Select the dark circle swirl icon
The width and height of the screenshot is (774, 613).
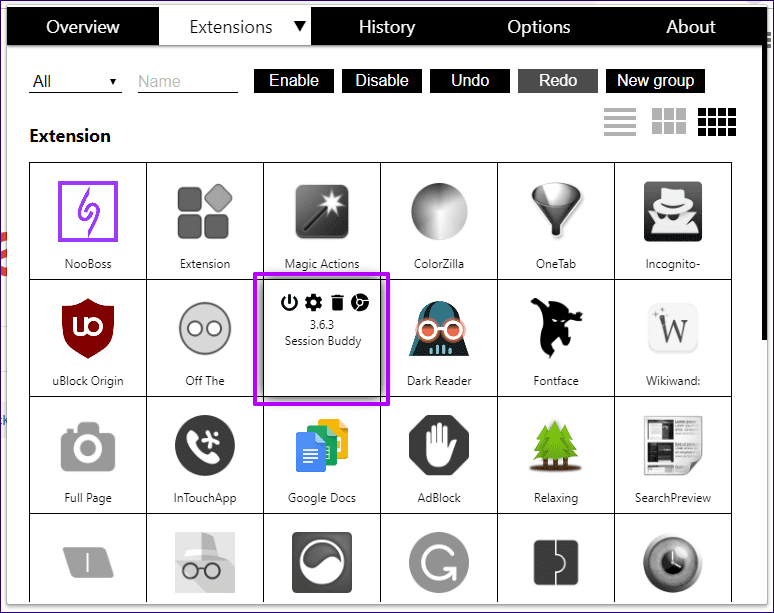click(x=322, y=562)
